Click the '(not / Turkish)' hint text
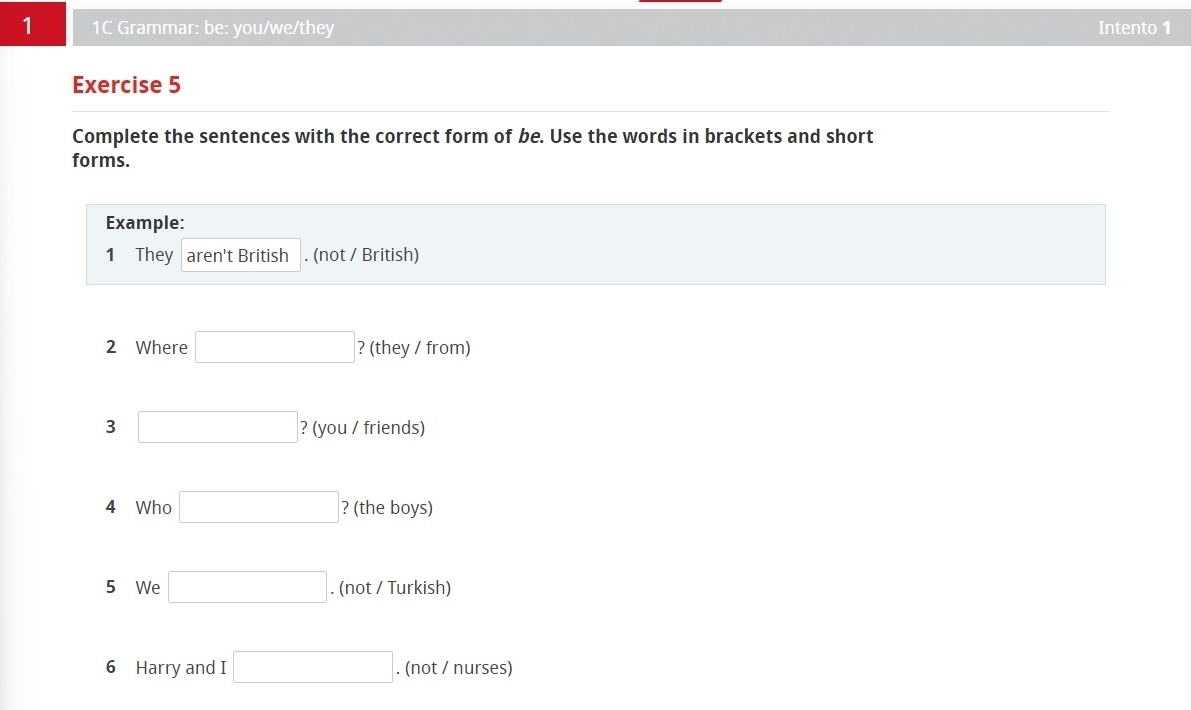This screenshot has width=1192, height=710. pyautogui.click(x=395, y=588)
